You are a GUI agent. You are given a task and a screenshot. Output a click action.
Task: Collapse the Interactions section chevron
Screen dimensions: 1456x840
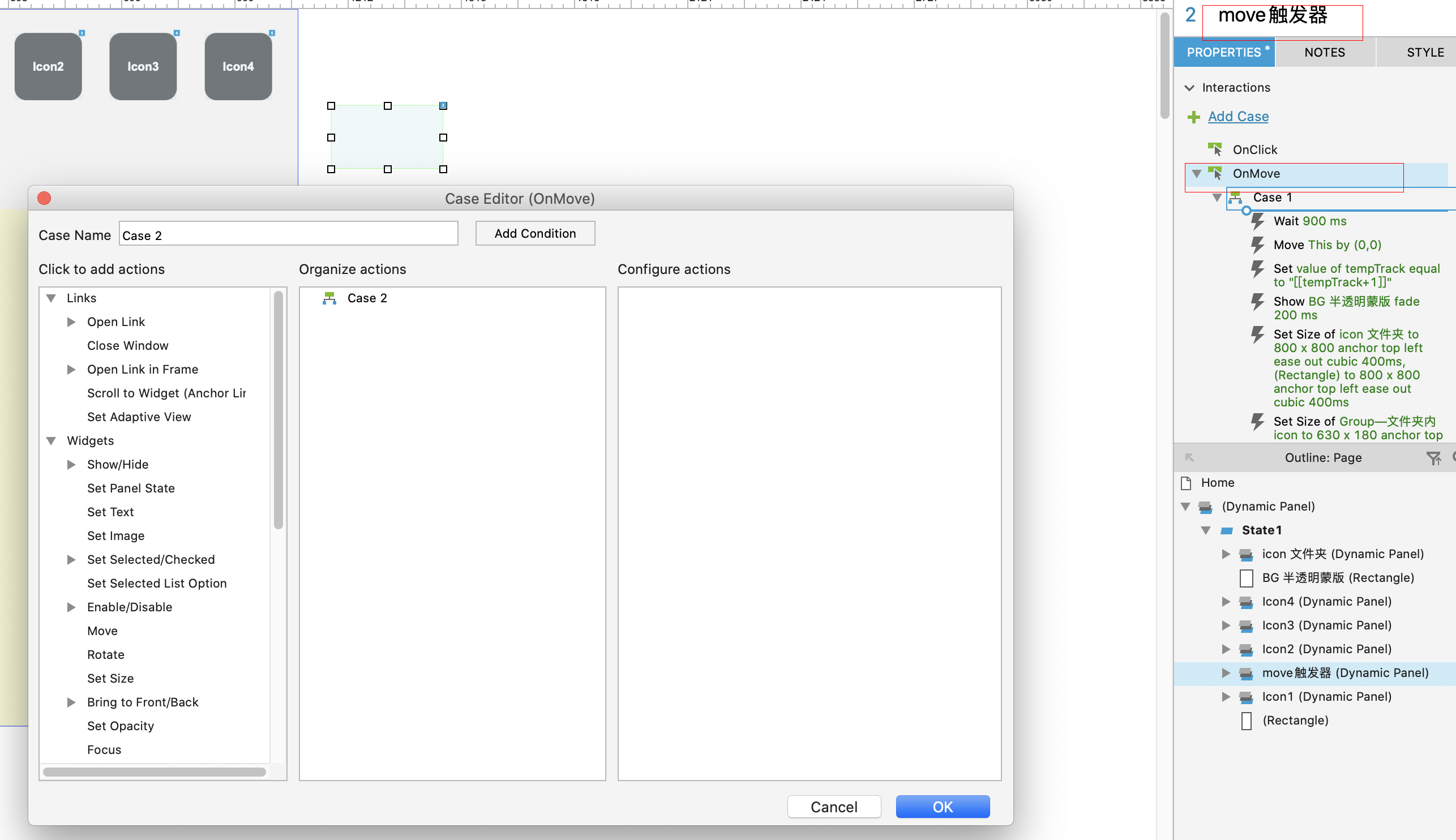pos(1189,88)
